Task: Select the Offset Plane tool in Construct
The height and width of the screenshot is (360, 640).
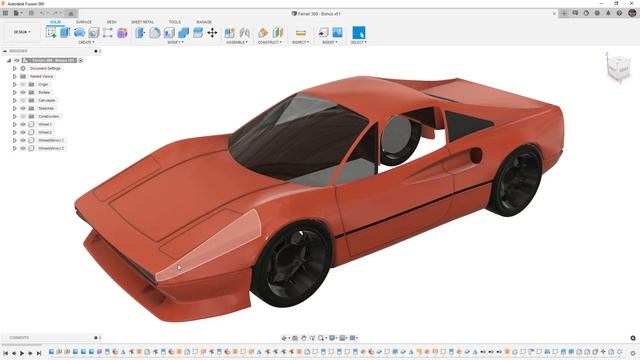Action: 263,33
